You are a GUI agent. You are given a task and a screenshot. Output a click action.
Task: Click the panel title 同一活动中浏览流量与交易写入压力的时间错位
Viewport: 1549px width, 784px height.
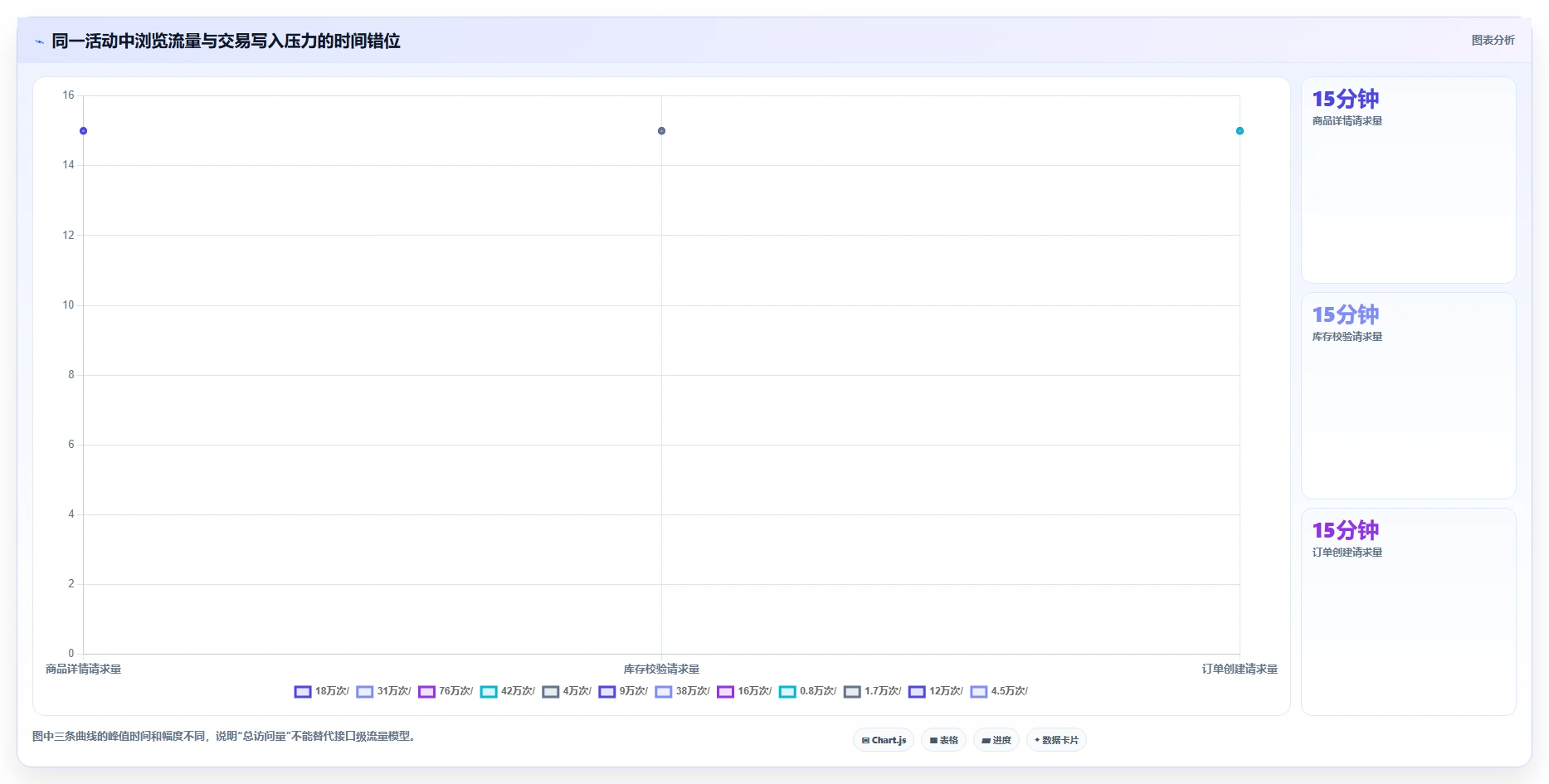pos(226,41)
